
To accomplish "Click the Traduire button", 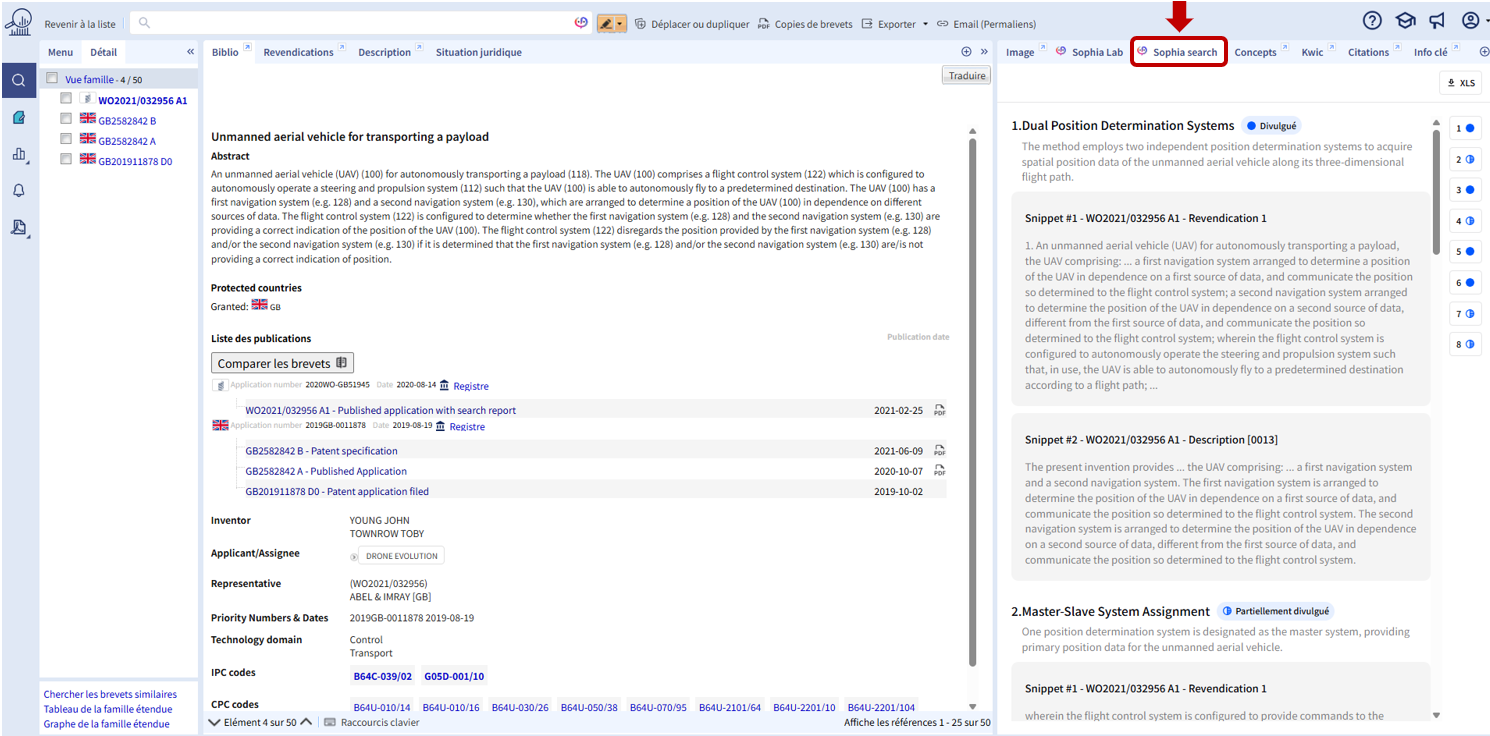I will (x=966, y=76).
